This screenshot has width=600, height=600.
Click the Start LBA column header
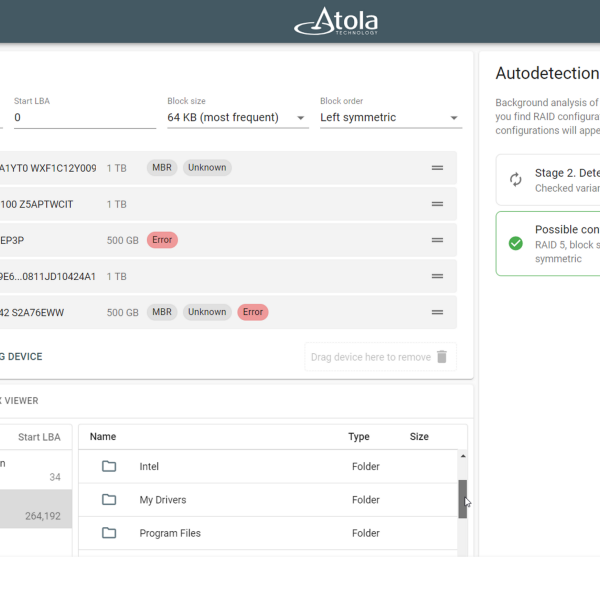pyautogui.click(x=39, y=437)
